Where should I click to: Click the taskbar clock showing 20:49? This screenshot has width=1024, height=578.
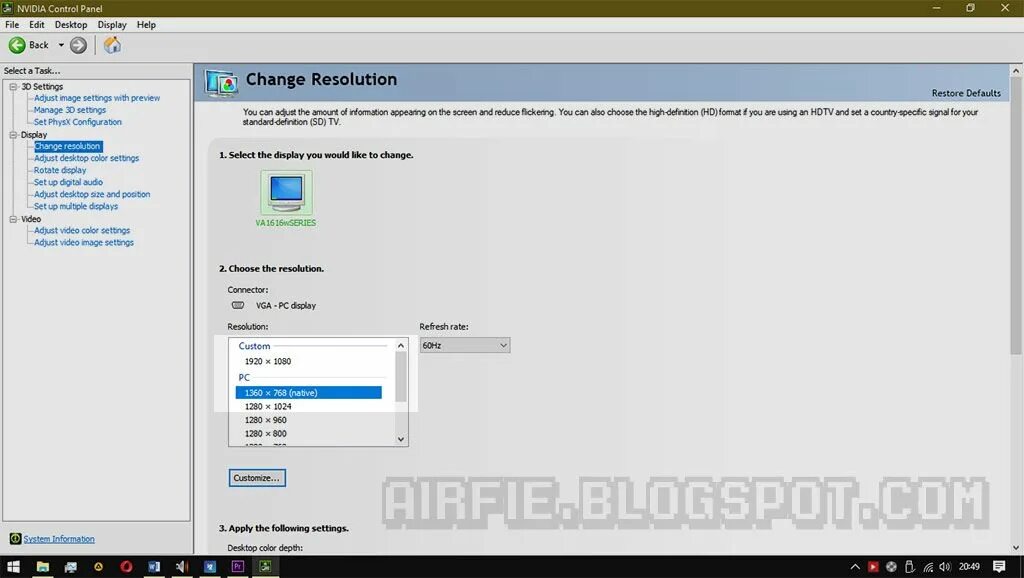(969, 567)
